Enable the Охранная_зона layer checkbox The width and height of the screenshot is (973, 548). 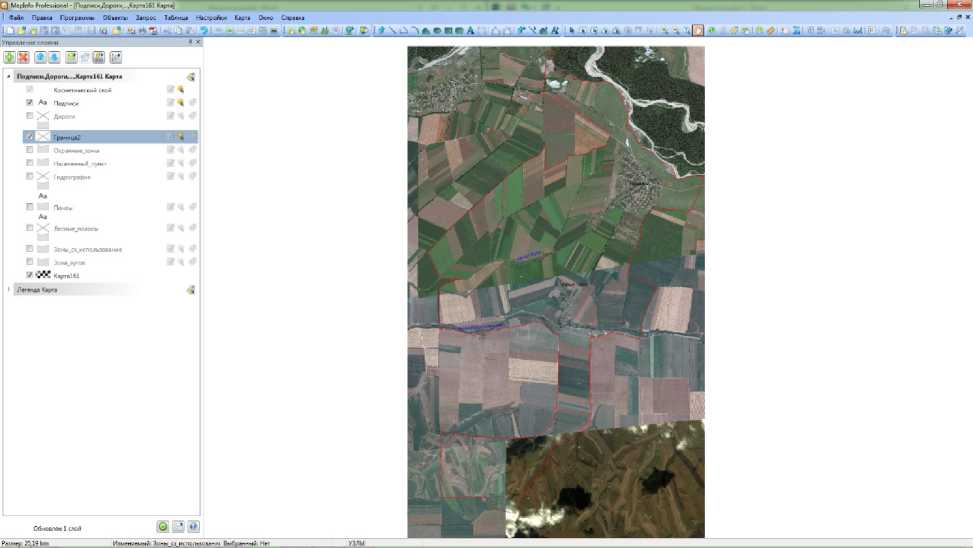pos(29,150)
